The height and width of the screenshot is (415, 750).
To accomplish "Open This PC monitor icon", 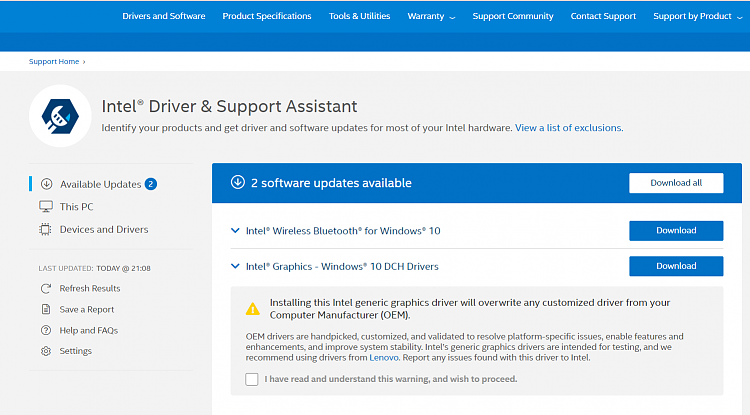I will [x=46, y=207].
